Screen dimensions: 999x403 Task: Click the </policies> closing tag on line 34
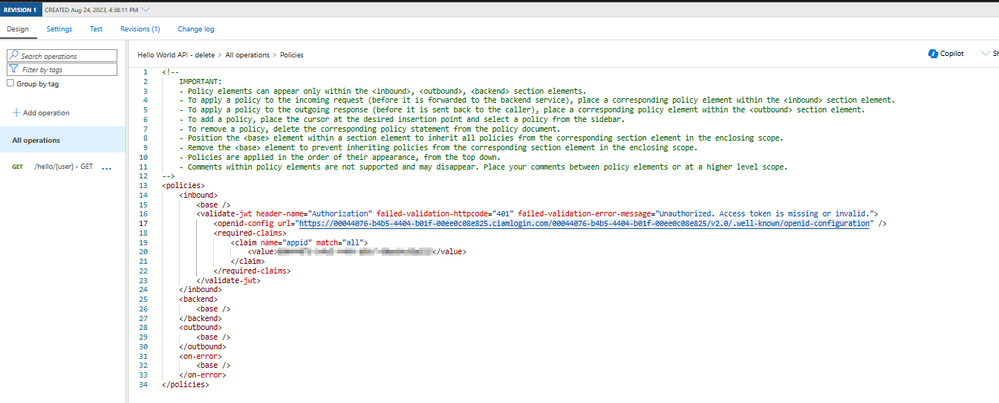[x=185, y=385]
